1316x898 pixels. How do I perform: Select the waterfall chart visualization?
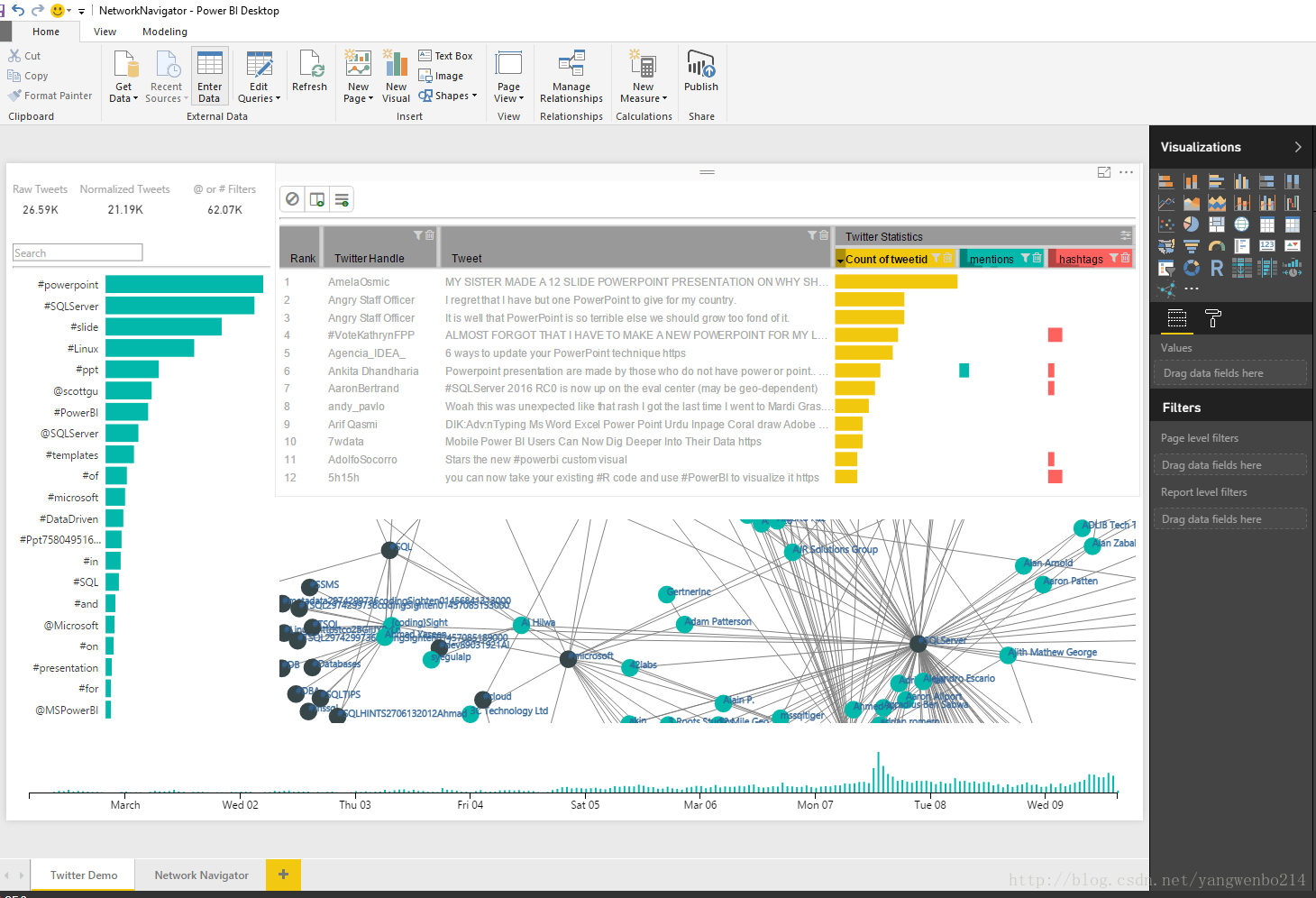click(1293, 203)
